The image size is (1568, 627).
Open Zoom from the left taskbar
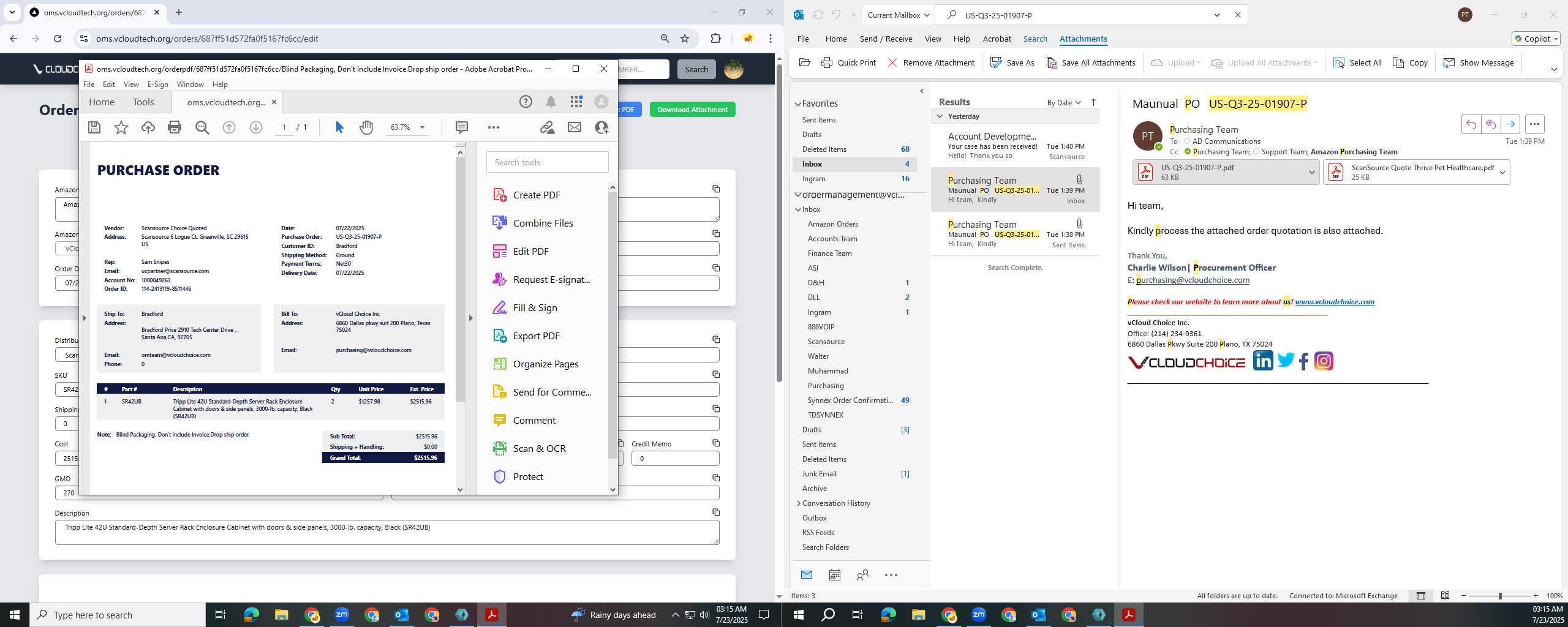[341, 615]
